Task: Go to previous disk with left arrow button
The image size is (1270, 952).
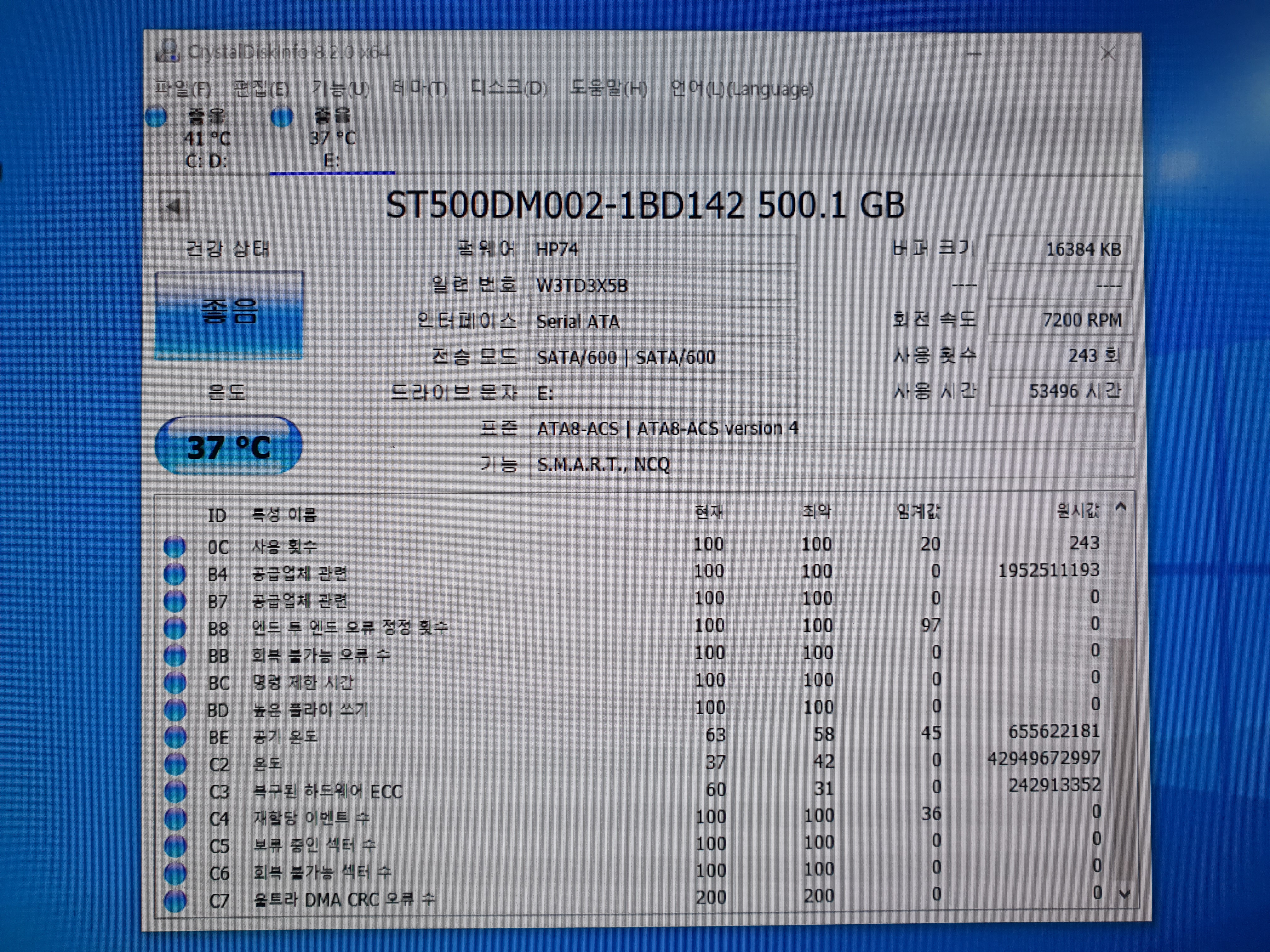Action: (x=174, y=206)
